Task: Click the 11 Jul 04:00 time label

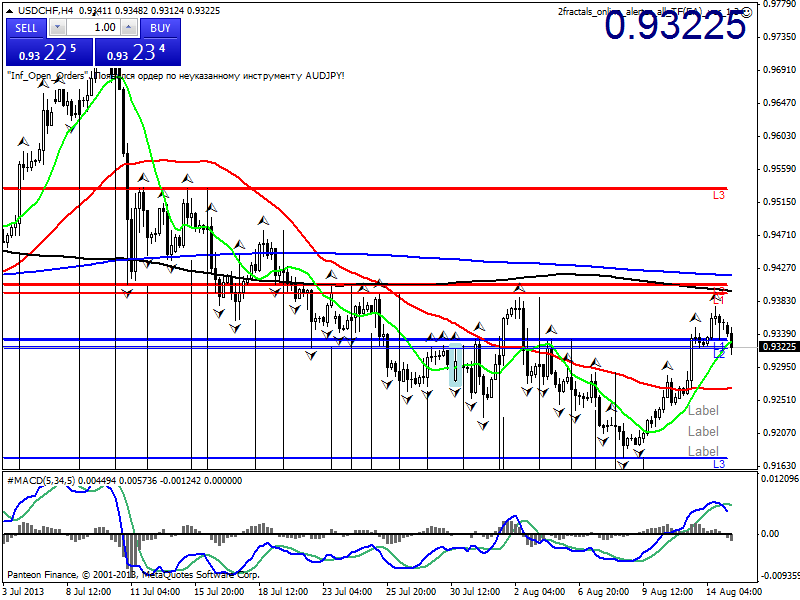Action: 155,592
